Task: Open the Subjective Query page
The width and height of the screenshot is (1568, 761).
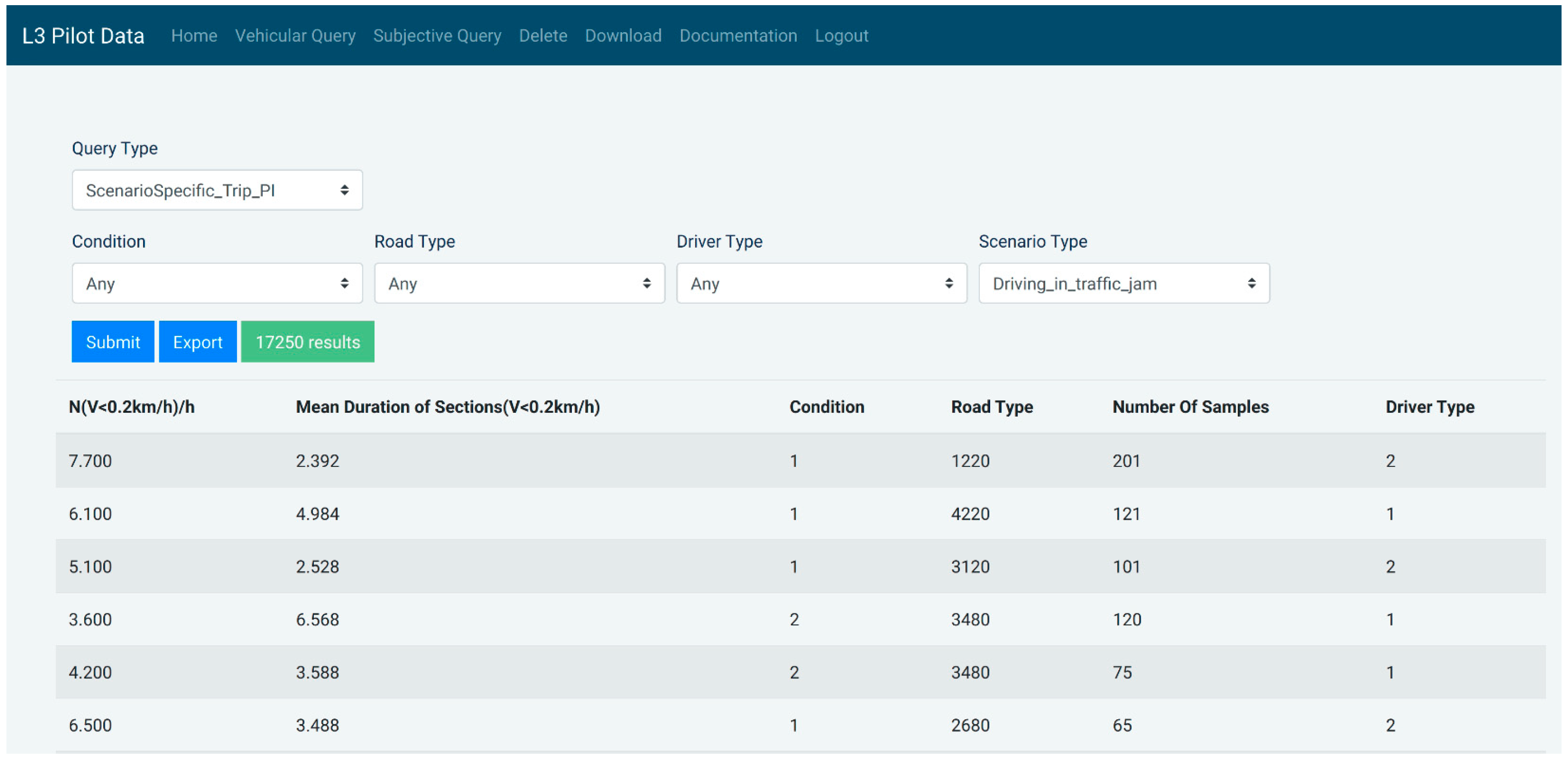Action: (436, 36)
